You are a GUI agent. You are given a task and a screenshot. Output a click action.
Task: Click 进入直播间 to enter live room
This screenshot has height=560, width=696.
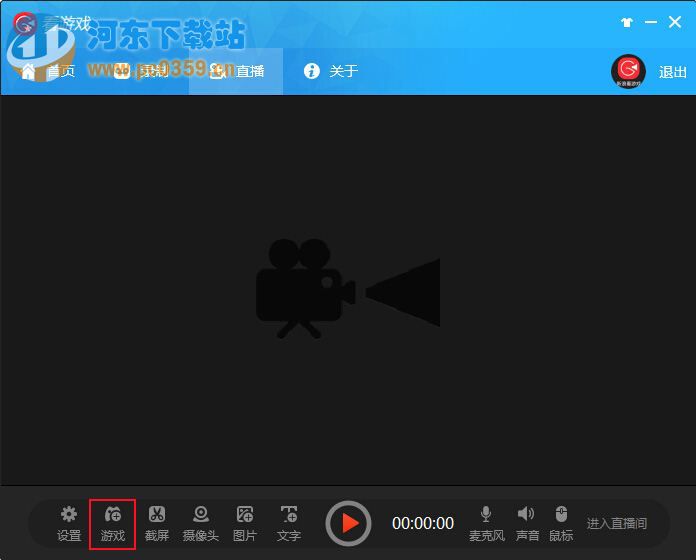pos(617,524)
